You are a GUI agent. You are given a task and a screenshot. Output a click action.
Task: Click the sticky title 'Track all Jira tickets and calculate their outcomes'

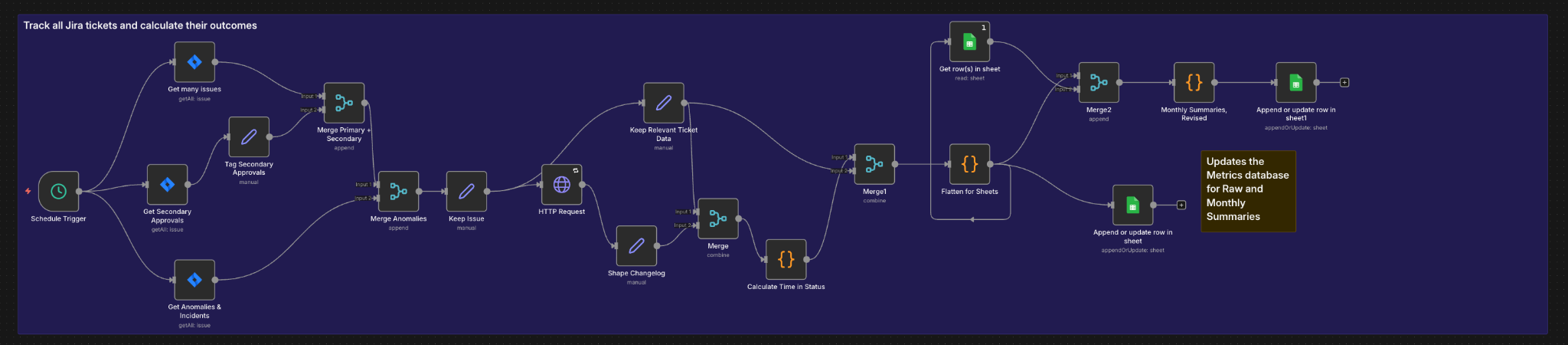point(140,25)
